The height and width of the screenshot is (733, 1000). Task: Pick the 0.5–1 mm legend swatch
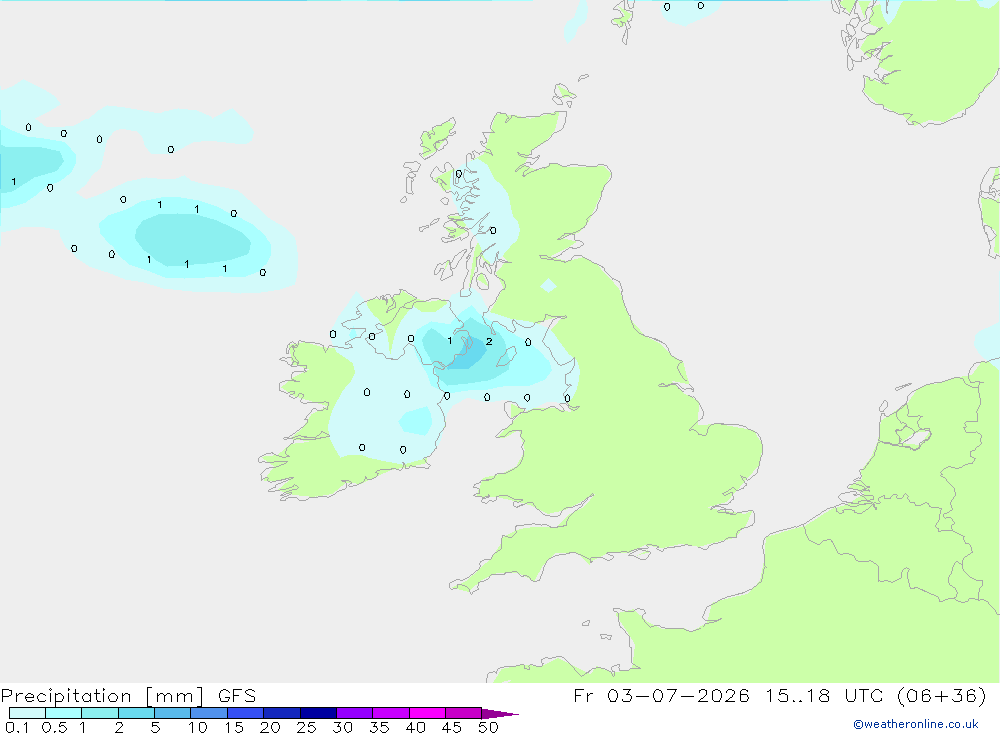(64, 713)
